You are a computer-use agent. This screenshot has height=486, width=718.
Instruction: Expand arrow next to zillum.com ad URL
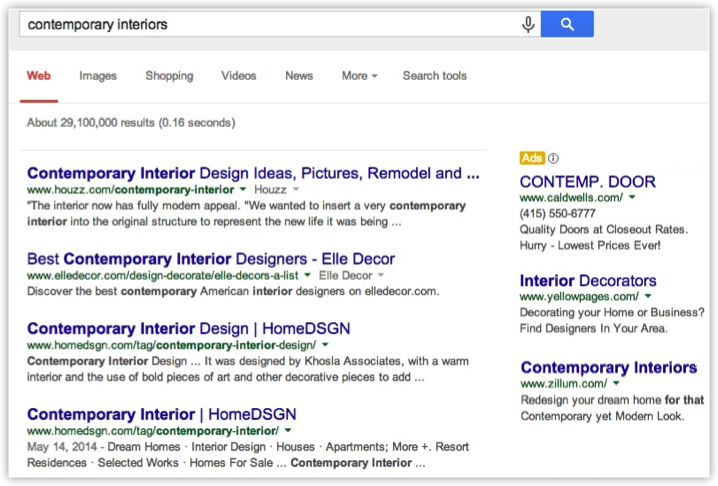616,383
